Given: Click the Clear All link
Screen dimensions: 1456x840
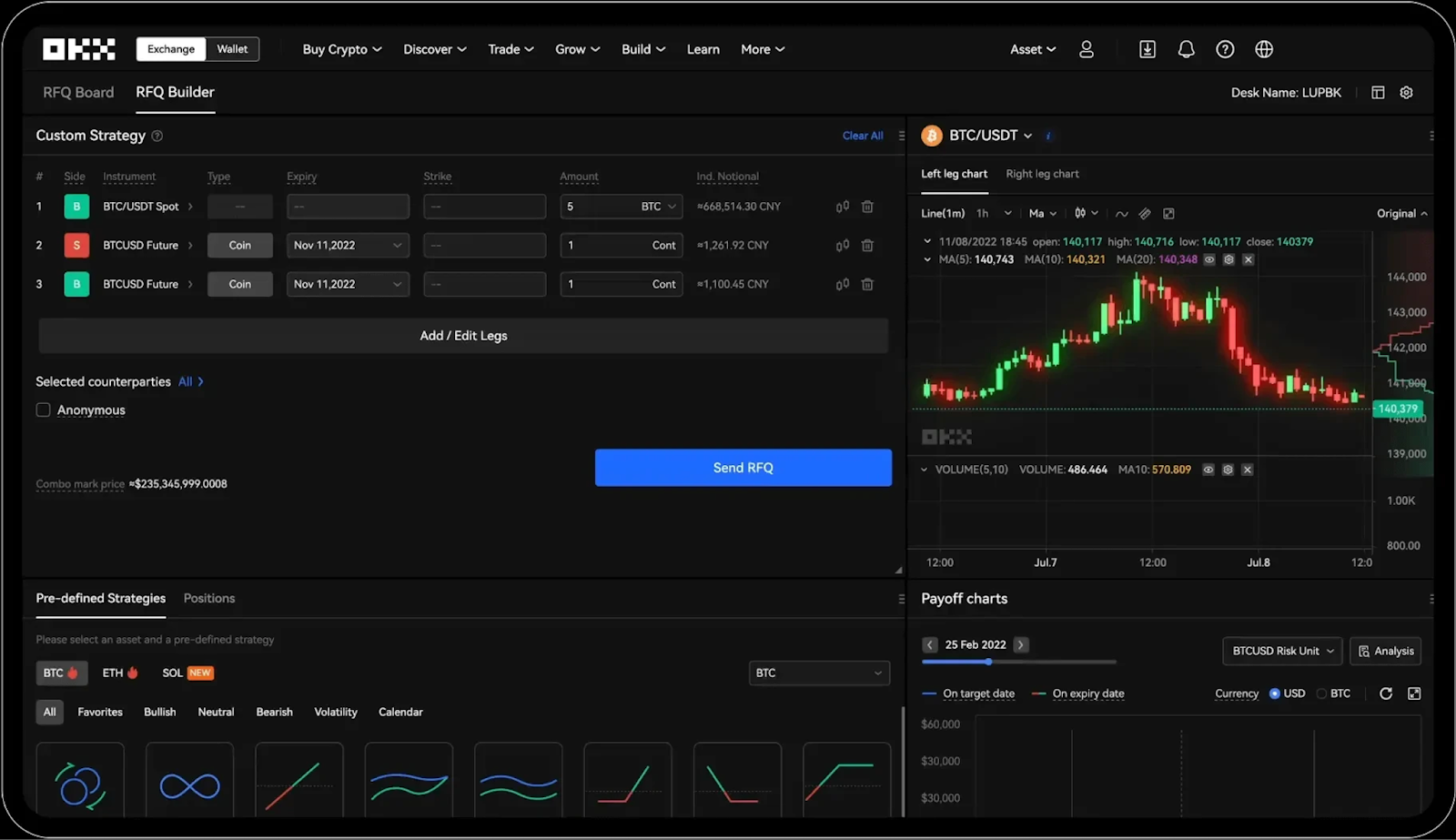Looking at the screenshot, I should click(x=862, y=135).
